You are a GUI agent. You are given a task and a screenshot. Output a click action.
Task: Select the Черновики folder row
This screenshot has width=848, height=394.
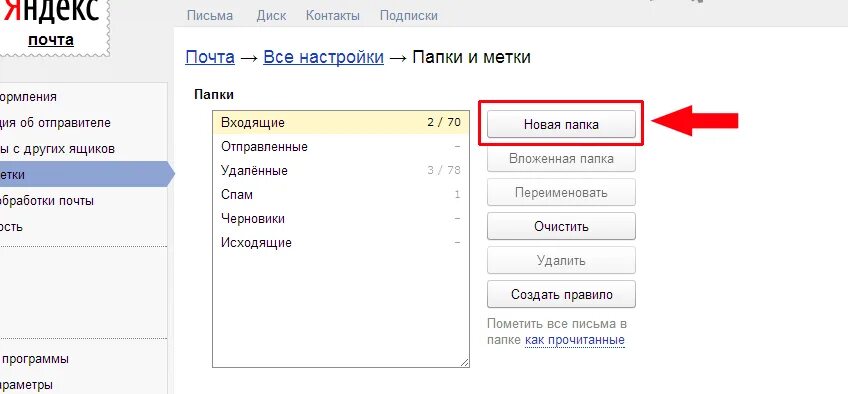[341, 219]
